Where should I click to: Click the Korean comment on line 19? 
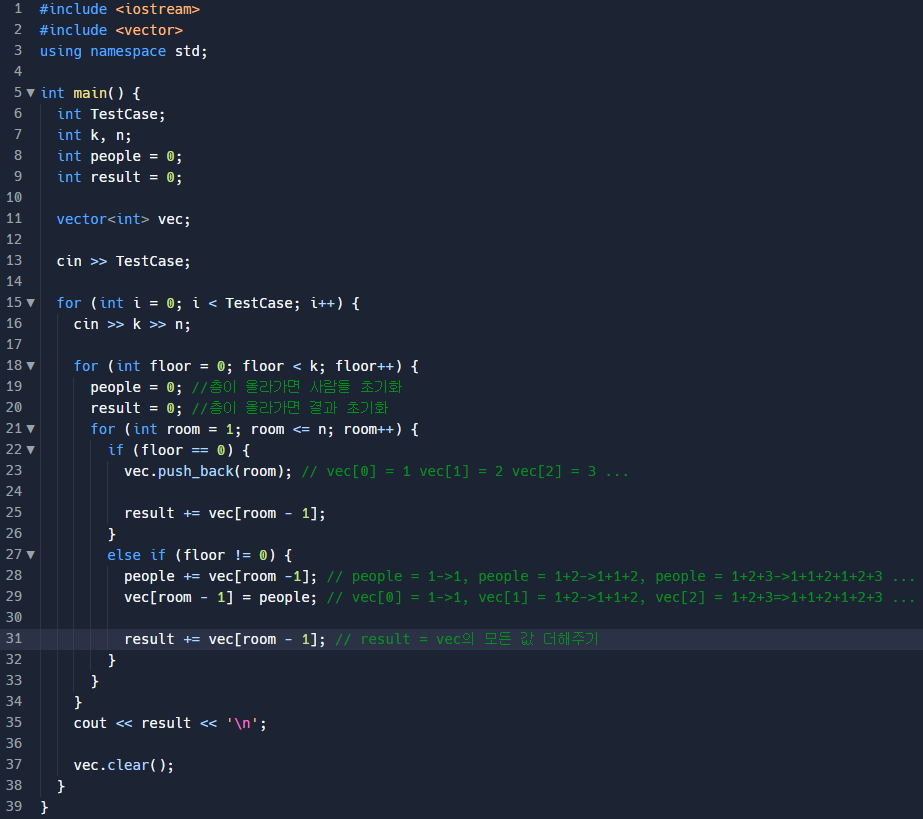[x=297, y=387]
